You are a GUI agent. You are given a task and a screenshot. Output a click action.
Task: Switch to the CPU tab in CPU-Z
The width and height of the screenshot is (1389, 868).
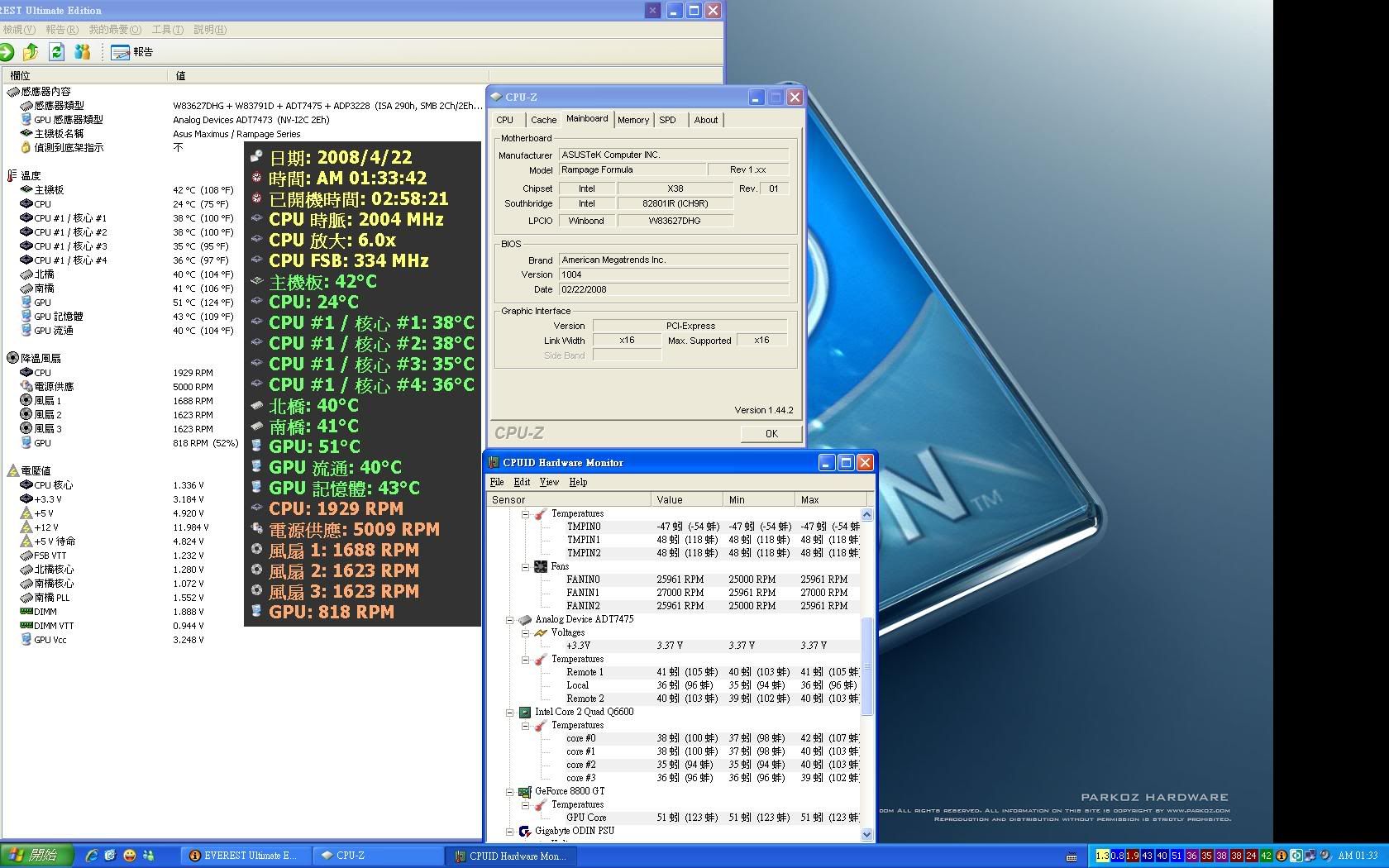tap(504, 121)
